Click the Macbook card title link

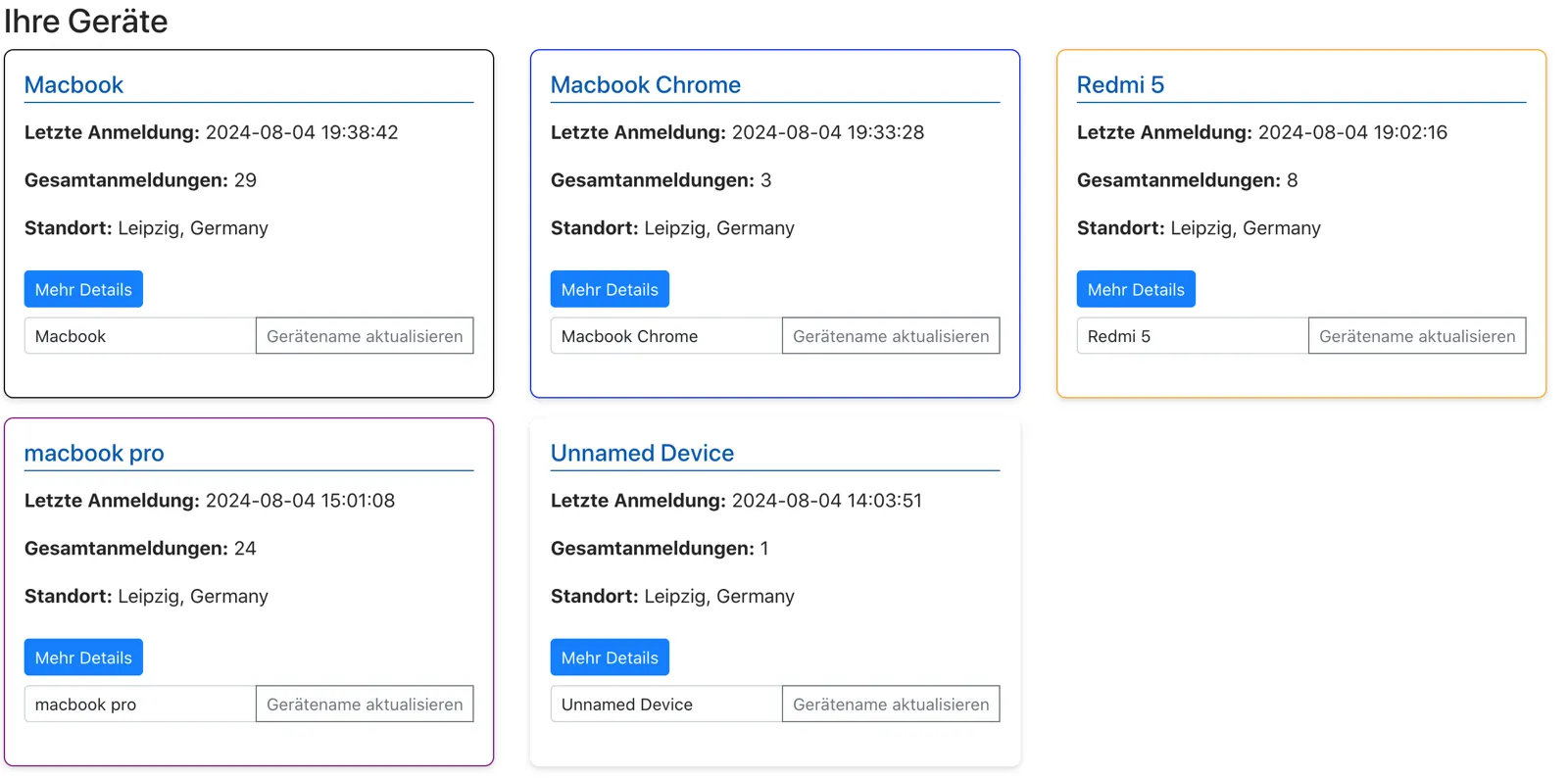pyautogui.click(x=73, y=85)
